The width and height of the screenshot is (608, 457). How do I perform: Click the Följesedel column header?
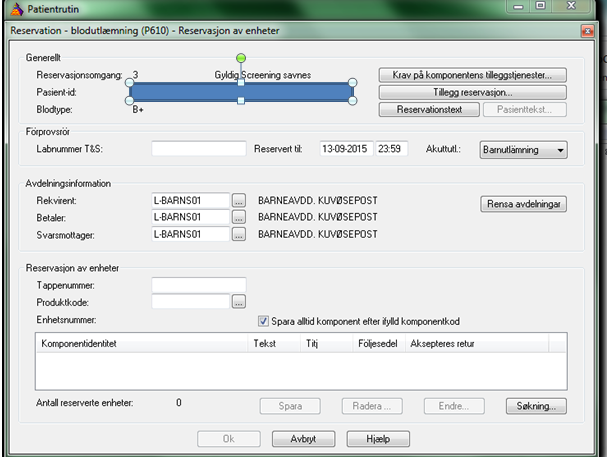tap(379, 343)
